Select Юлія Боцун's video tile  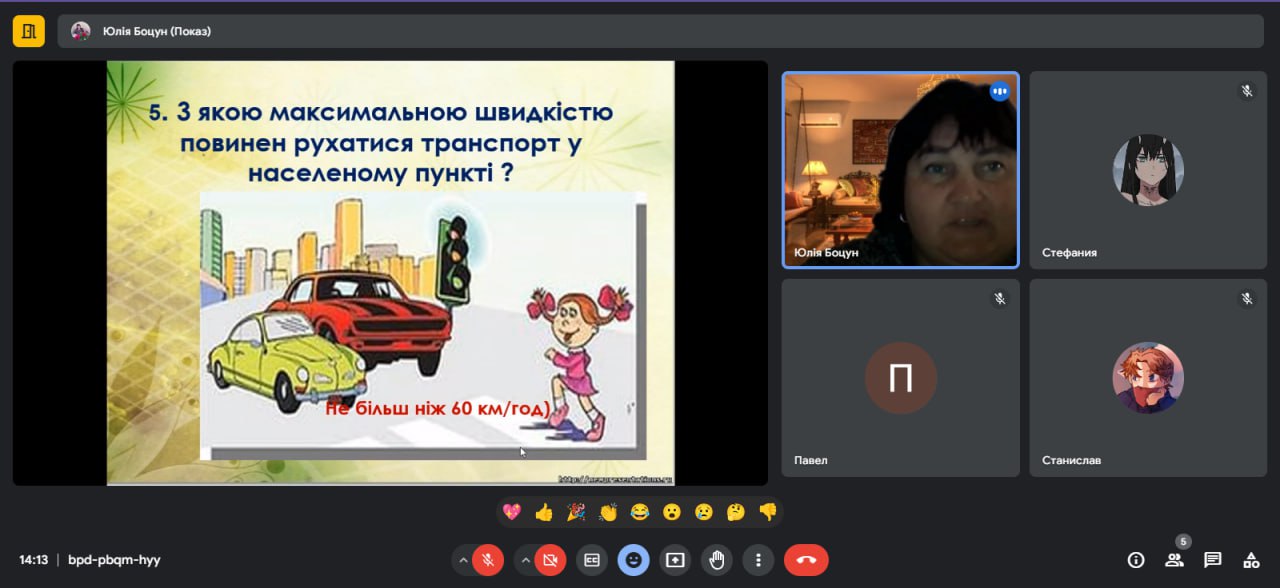[x=900, y=170]
